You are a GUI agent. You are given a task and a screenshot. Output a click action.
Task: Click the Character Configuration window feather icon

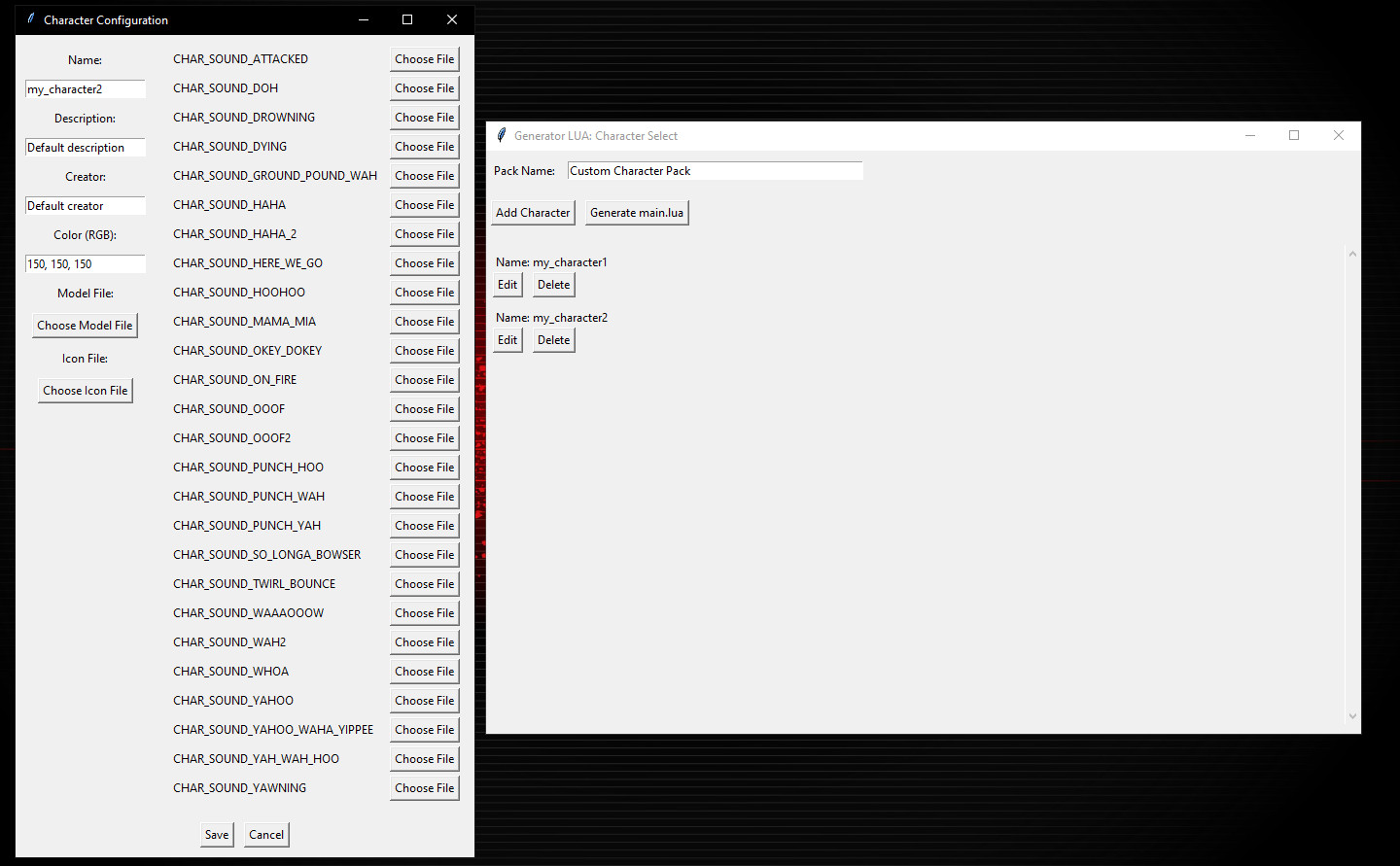click(31, 19)
